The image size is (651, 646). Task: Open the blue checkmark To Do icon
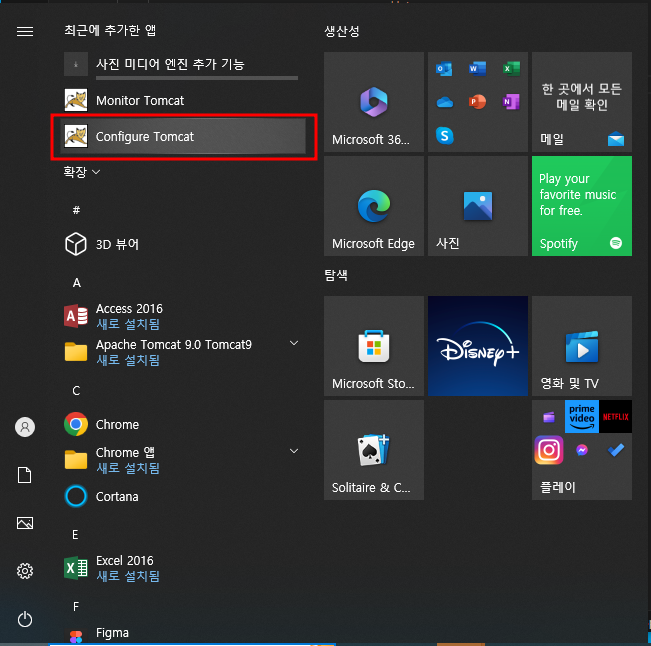(x=616, y=450)
